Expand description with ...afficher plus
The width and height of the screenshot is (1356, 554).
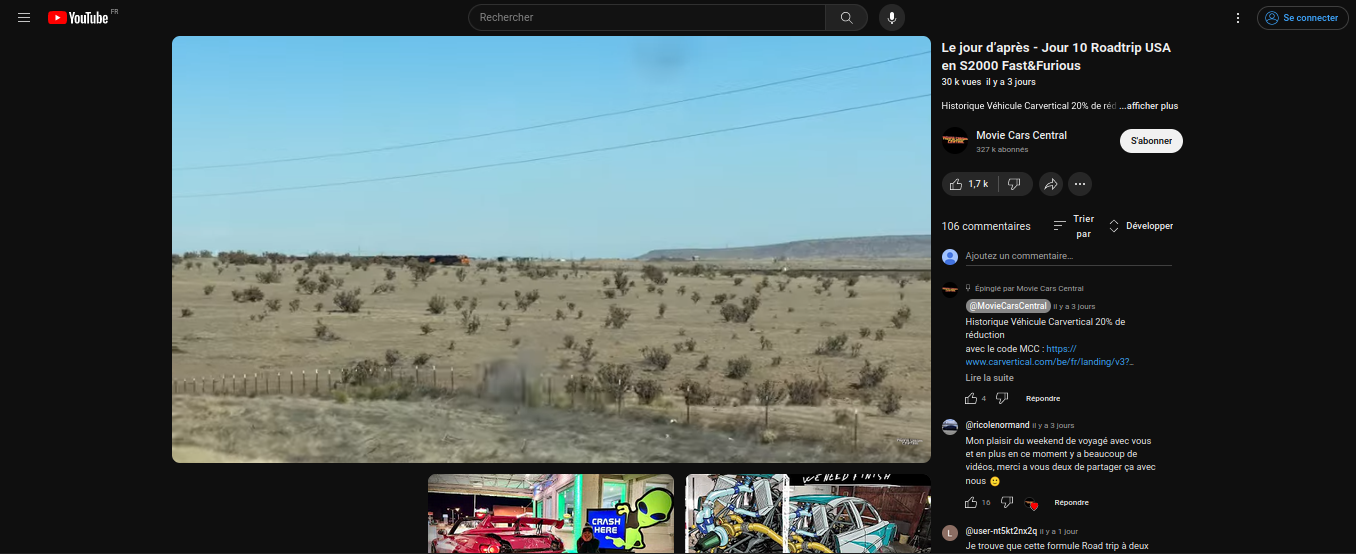[x=1149, y=106]
